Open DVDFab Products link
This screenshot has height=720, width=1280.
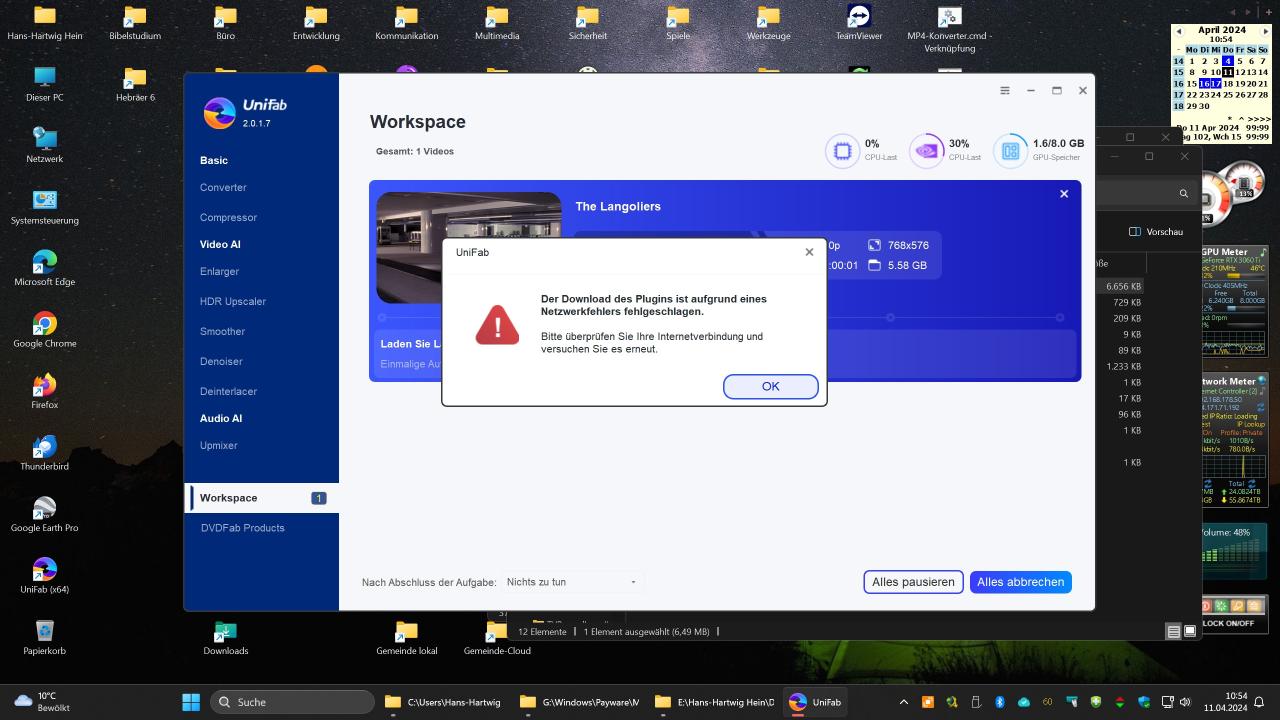[242, 528]
